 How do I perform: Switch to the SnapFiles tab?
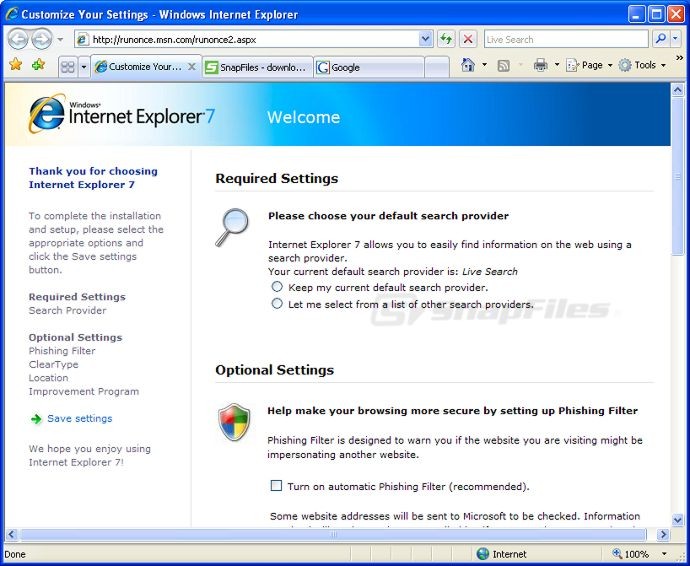258,67
